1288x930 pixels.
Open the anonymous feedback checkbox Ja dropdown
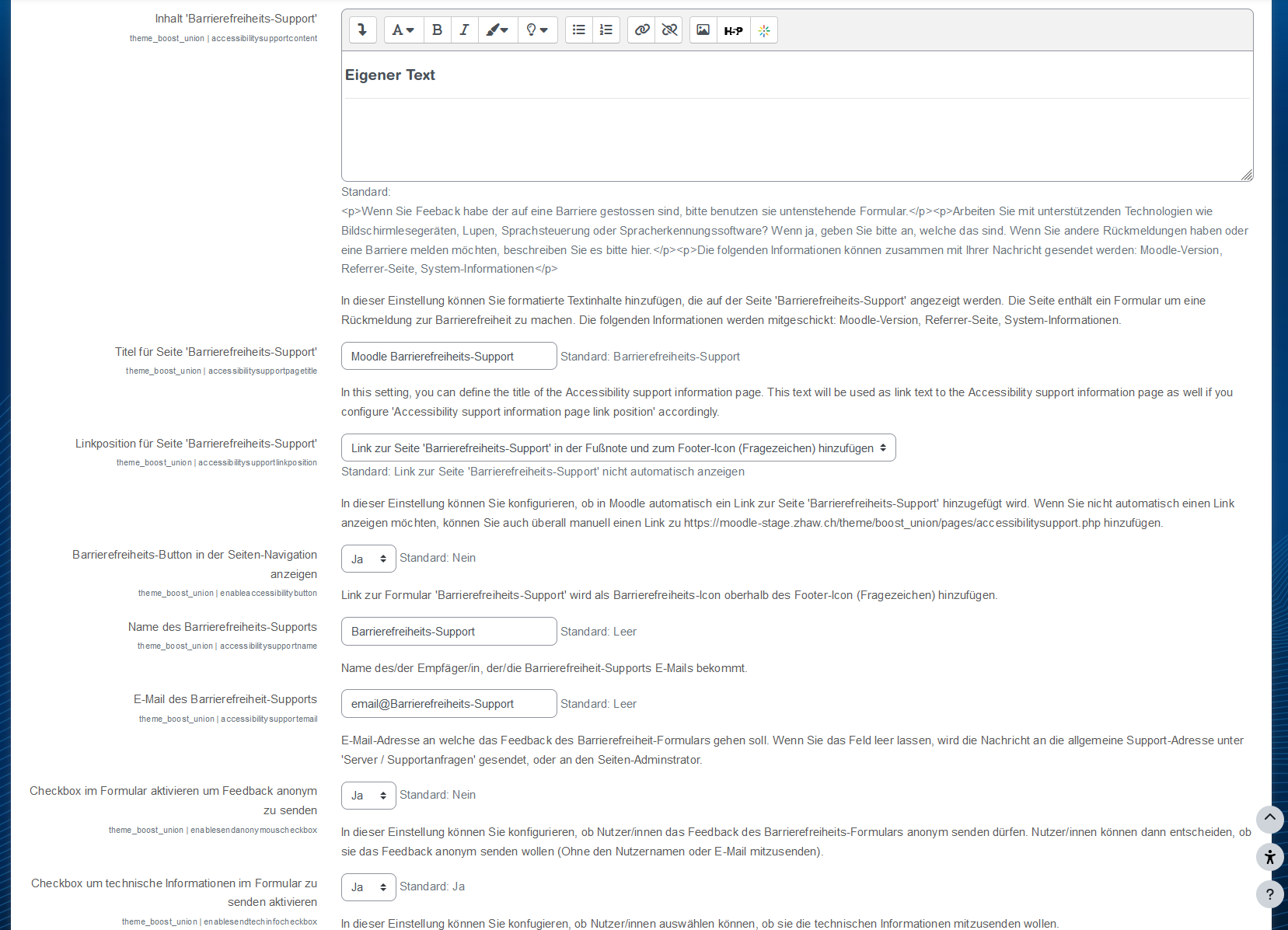pyautogui.click(x=368, y=796)
